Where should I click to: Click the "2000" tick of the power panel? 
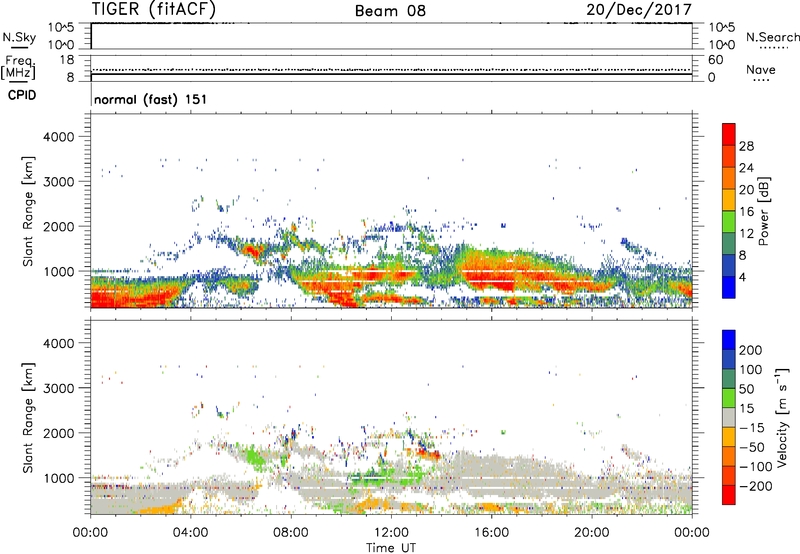pos(59,226)
